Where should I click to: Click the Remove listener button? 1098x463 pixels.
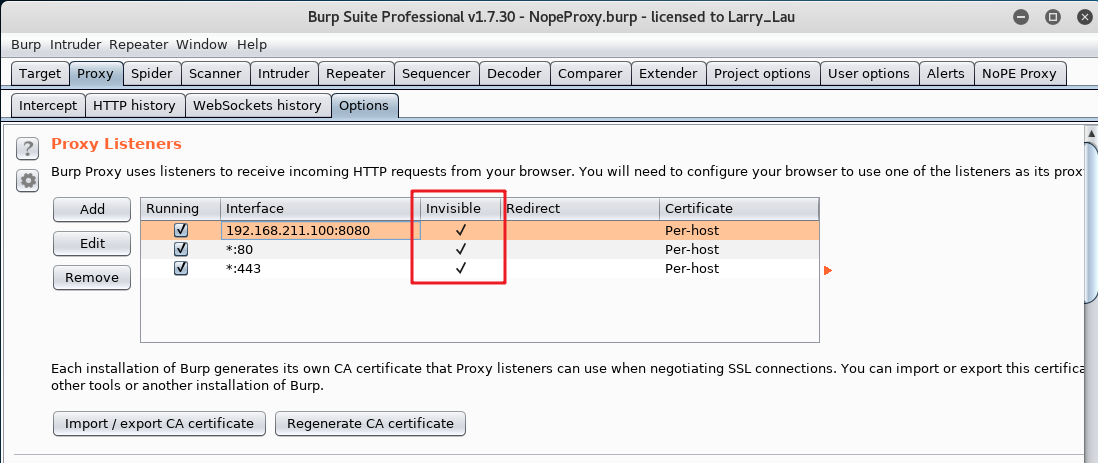[92, 277]
